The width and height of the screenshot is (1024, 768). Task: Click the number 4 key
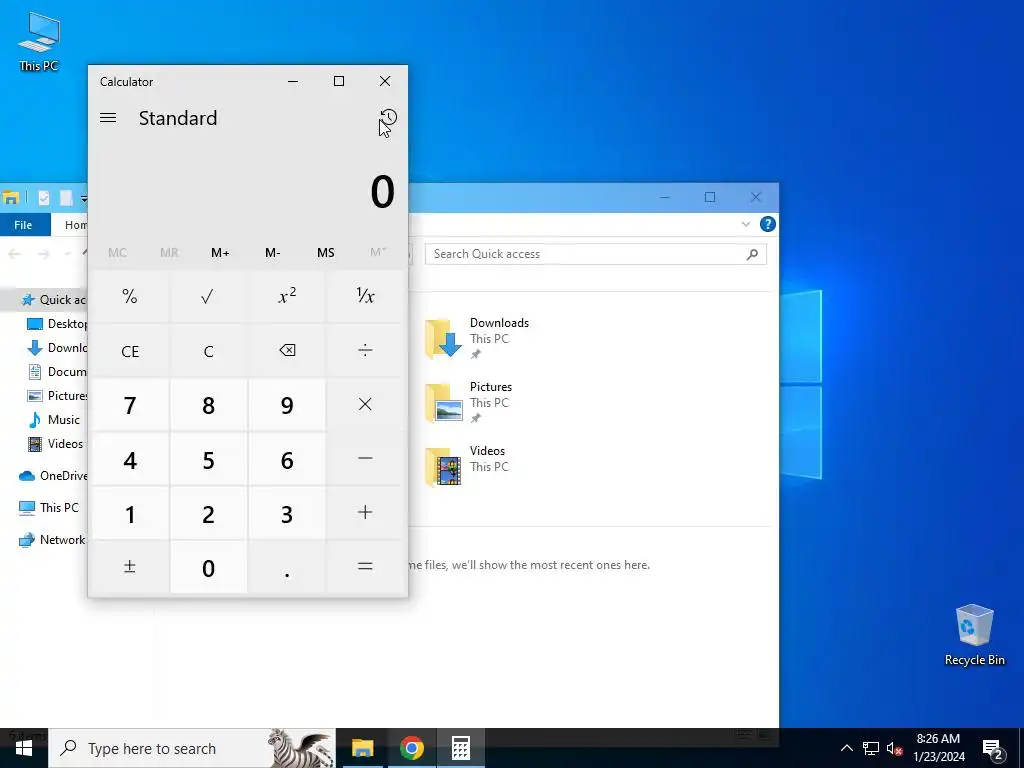click(130, 459)
